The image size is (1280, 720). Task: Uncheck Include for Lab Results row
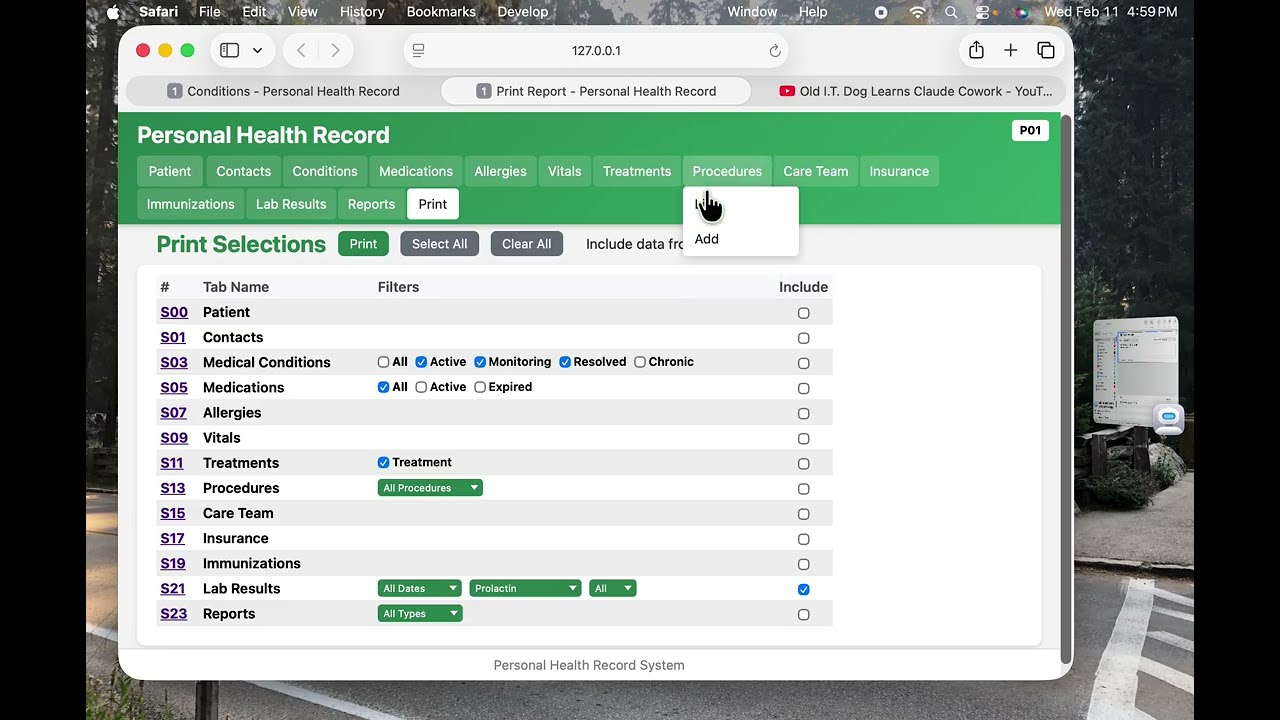point(803,589)
